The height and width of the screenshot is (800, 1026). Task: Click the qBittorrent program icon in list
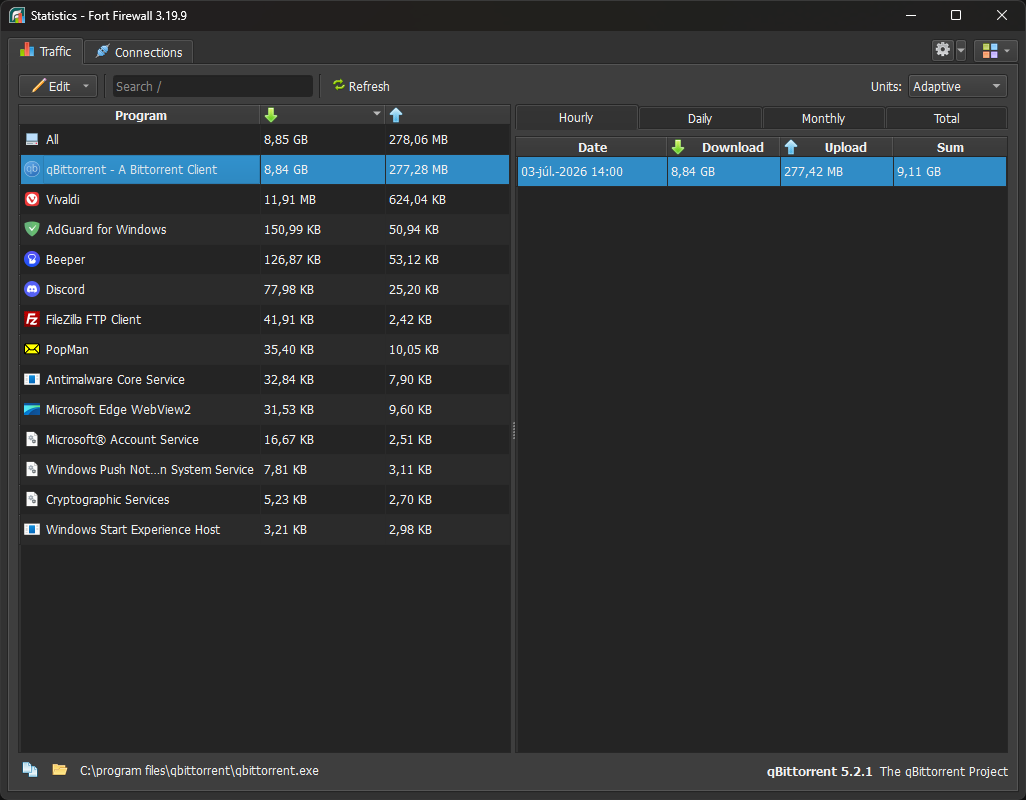pyautogui.click(x=31, y=169)
